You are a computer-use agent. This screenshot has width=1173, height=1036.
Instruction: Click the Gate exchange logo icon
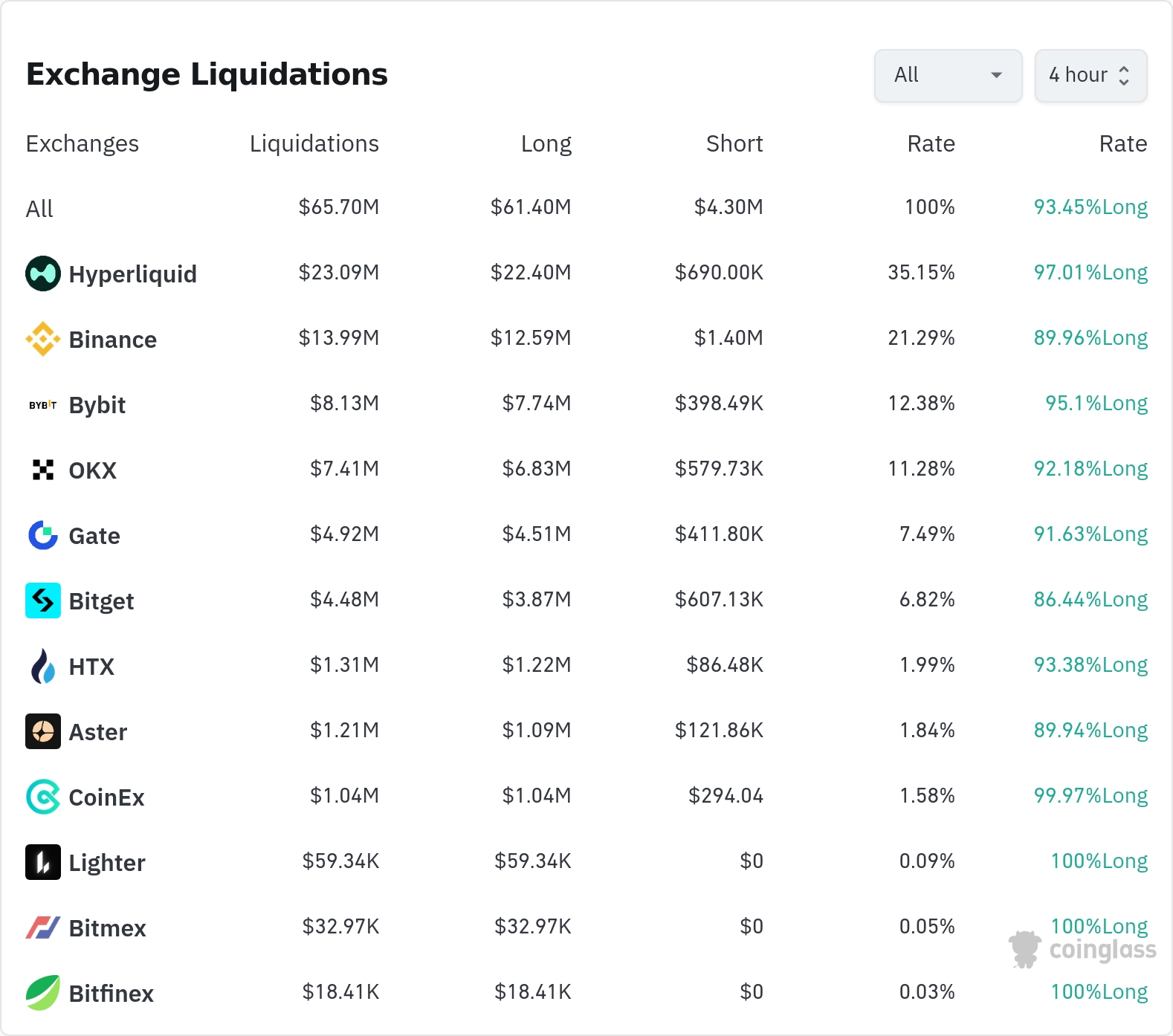coord(43,535)
